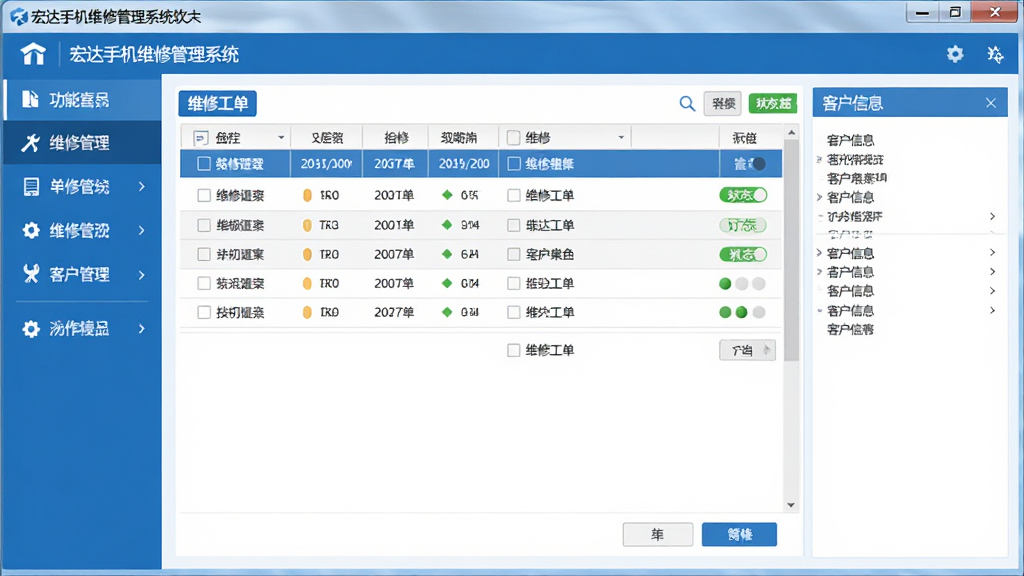Click the document icon beside 功能
Viewport: 1024px width, 576px height.
30,99
